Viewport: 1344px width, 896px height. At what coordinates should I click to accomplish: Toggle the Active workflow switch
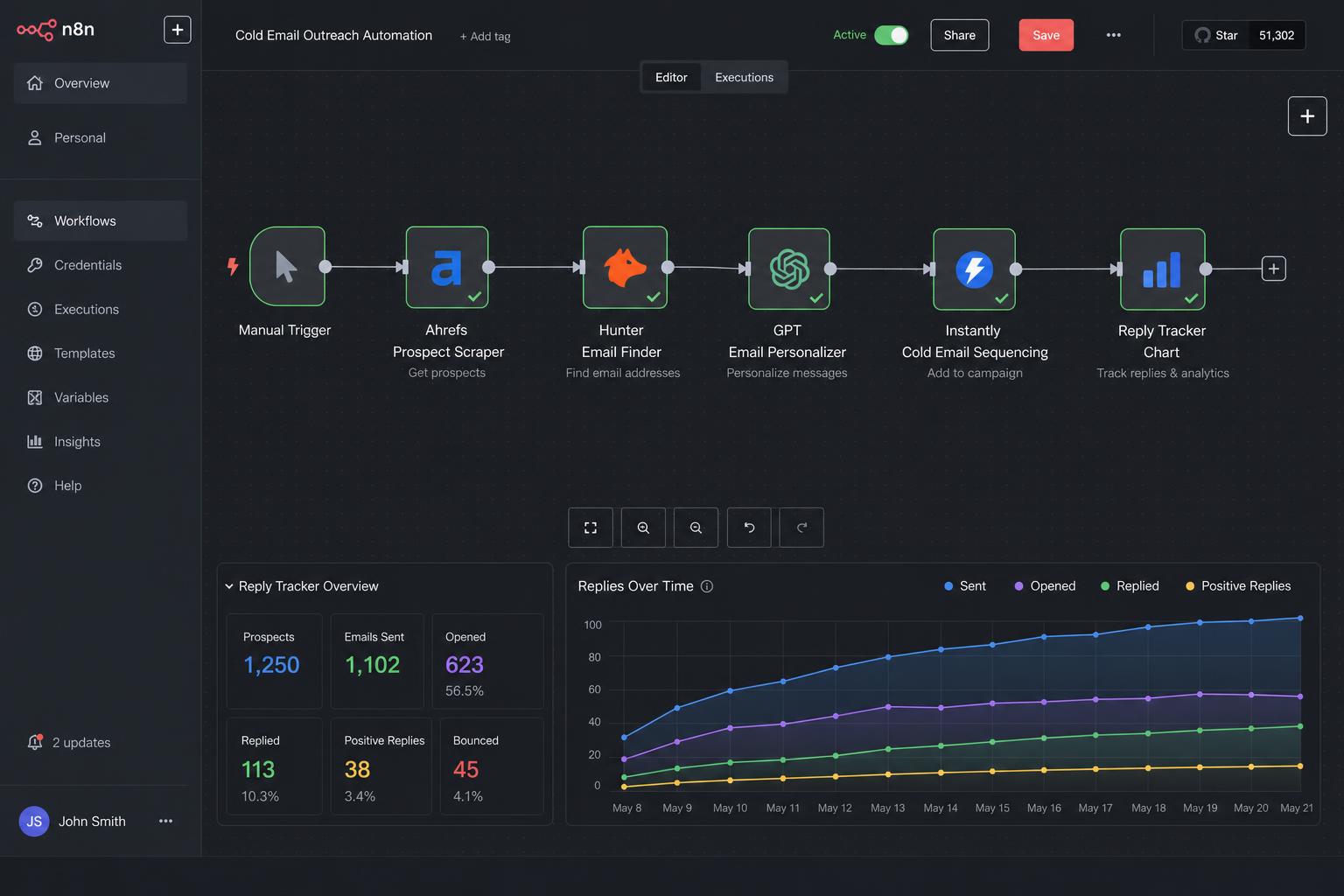tap(892, 35)
